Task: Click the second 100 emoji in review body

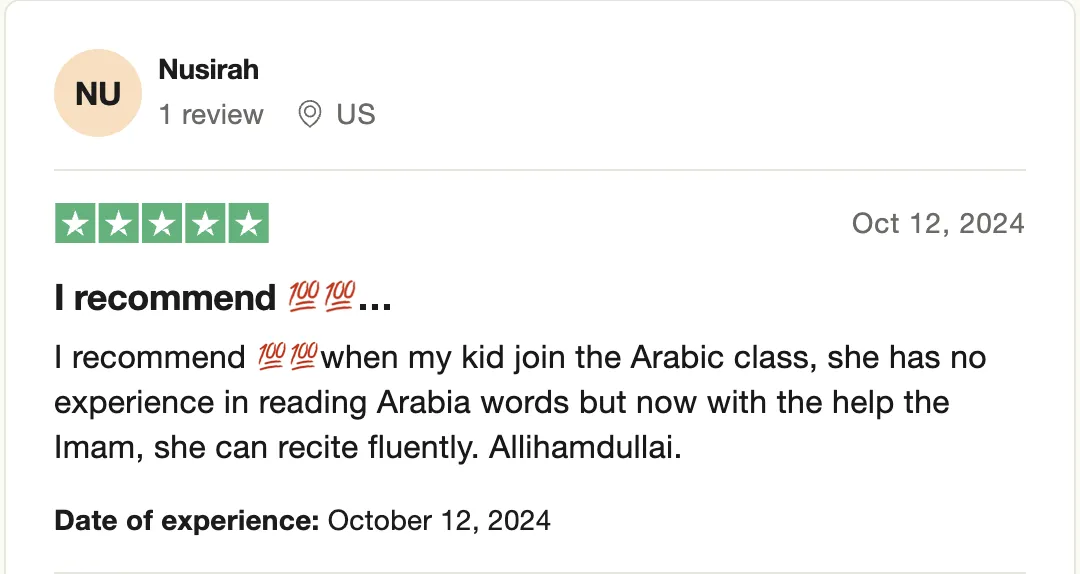Action: click(303, 357)
